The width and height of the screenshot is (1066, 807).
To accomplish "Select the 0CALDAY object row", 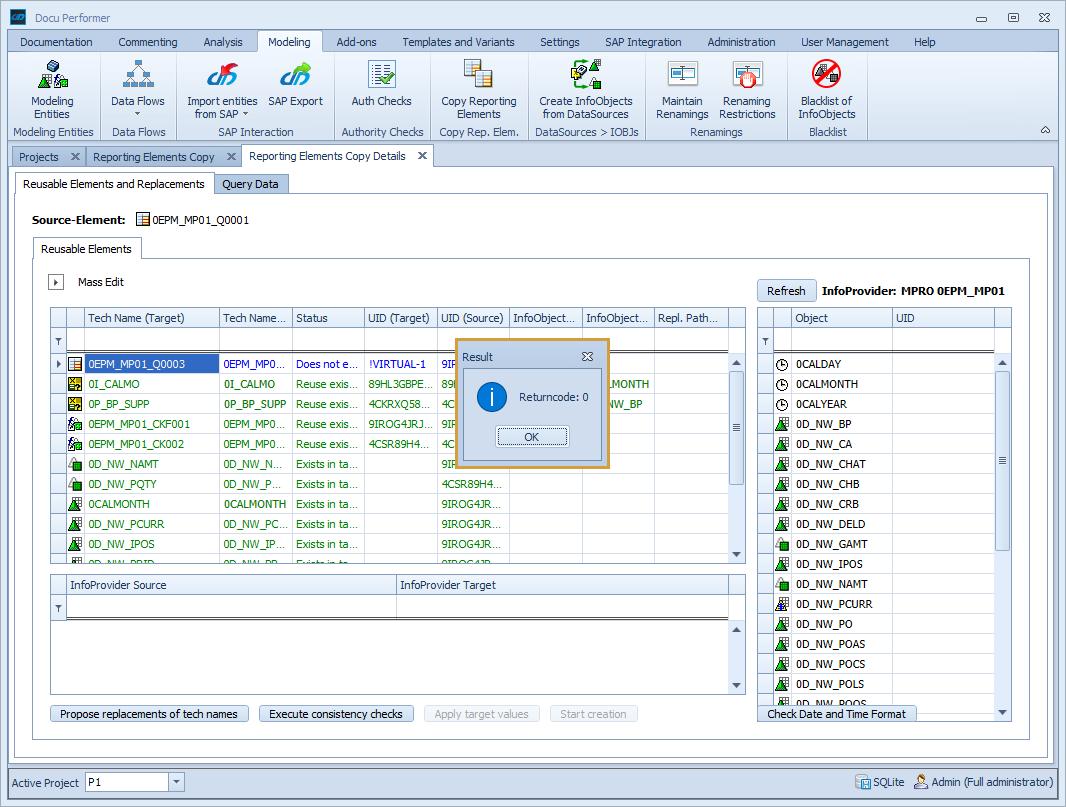I will (818, 364).
